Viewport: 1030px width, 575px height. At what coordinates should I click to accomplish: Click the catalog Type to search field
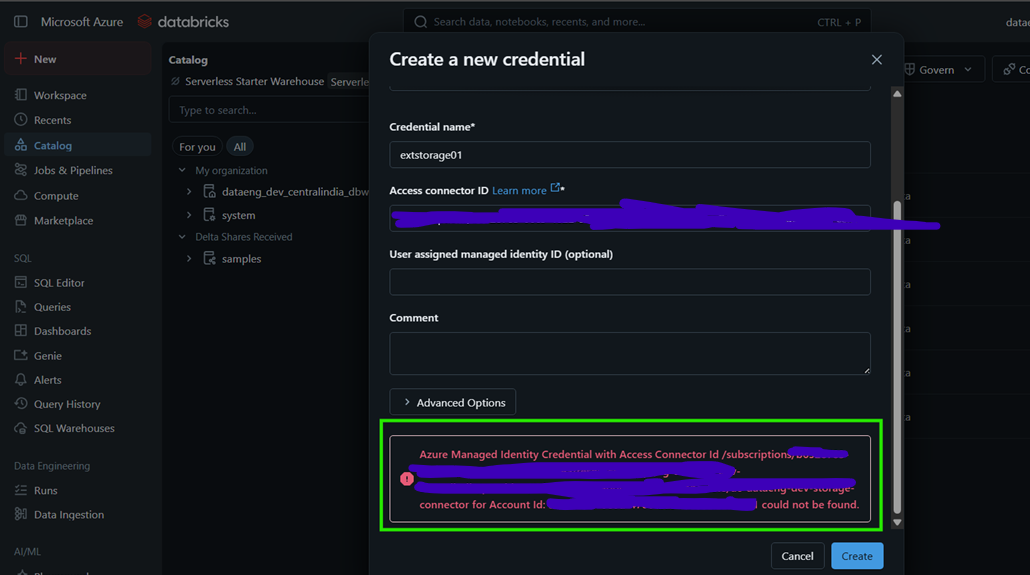(x=269, y=110)
